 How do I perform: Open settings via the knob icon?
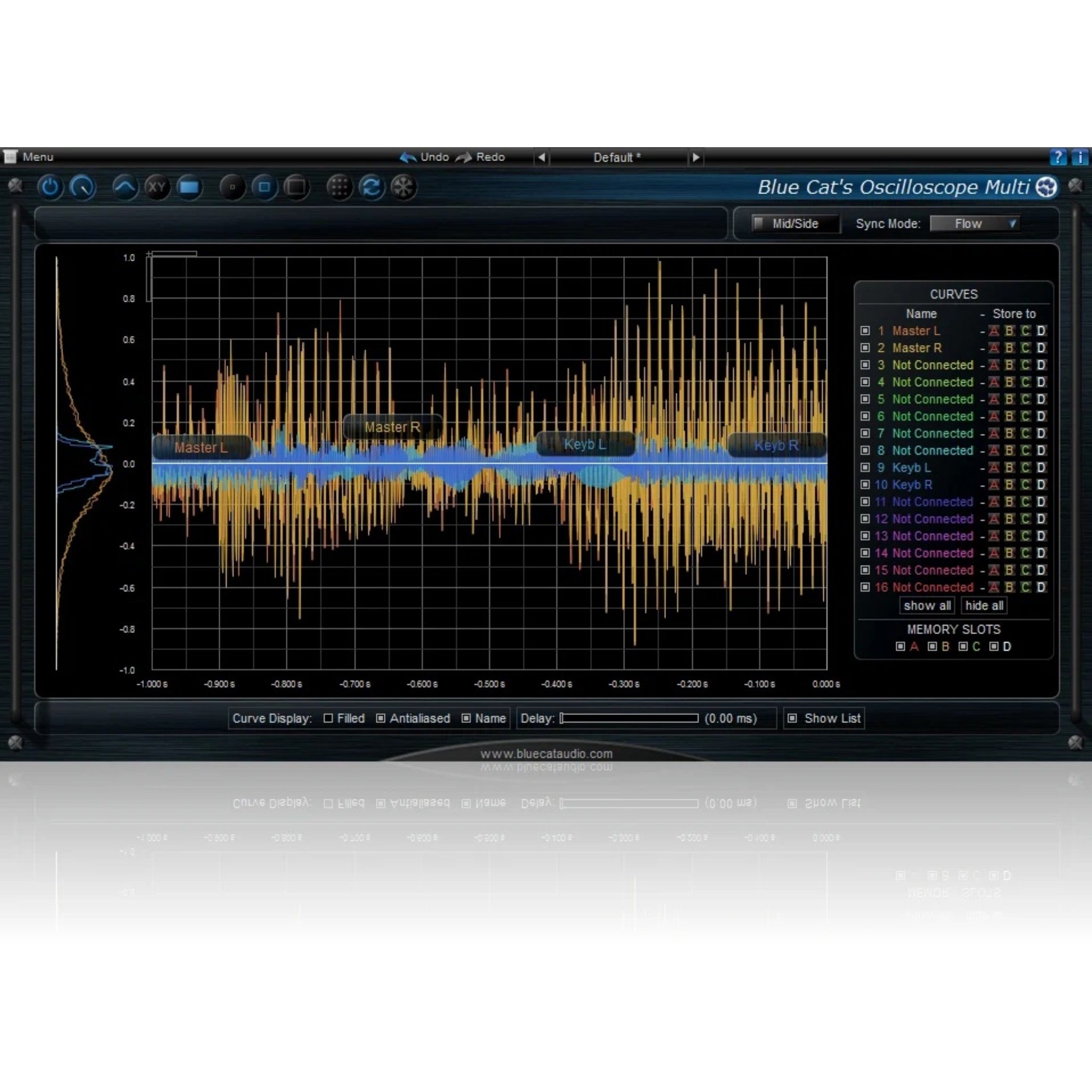pos(83,188)
